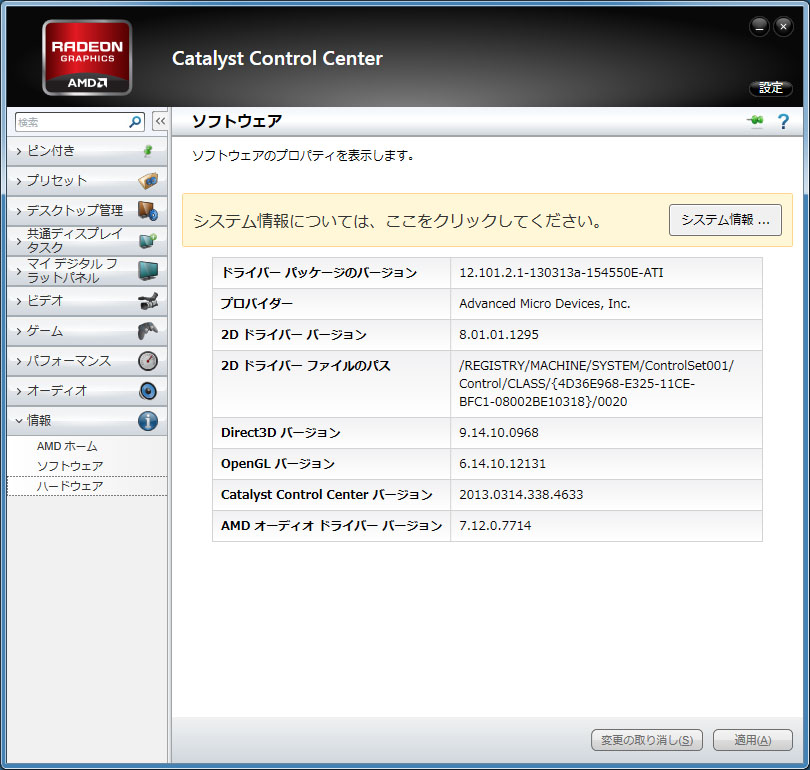This screenshot has width=810, height=770.
Task: Click the blue information icon
Action: tap(148, 421)
